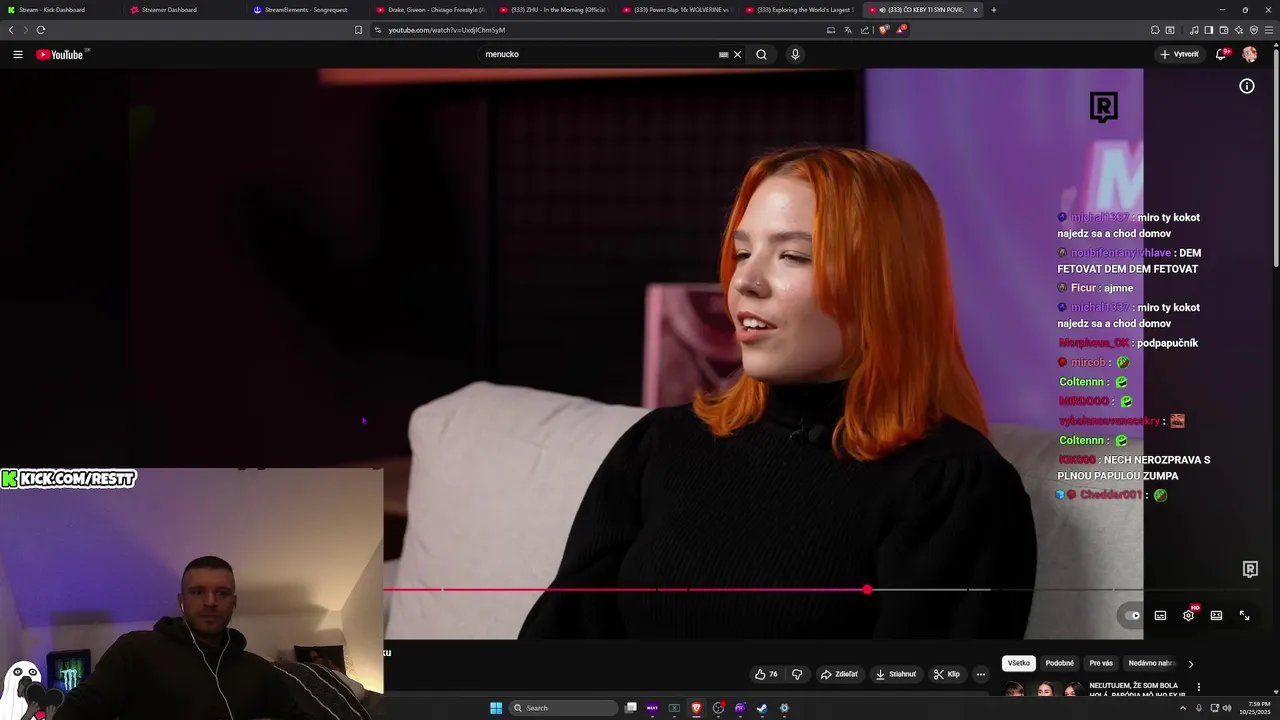
Task: Reload the page in browser toolbar
Action: pyautogui.click(x=40, y=30)
